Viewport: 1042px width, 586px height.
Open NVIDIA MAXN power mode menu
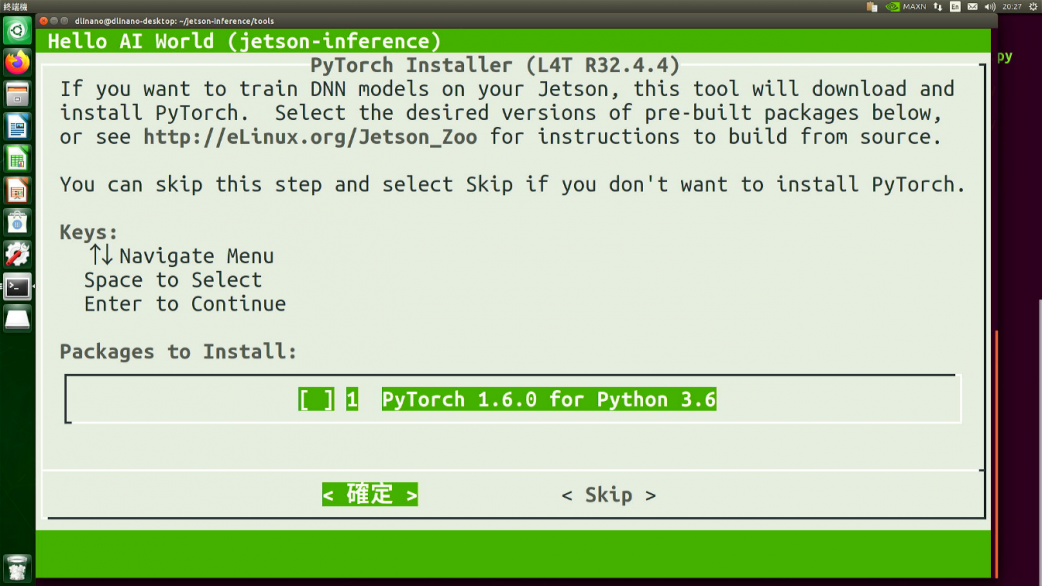(906, 7)
